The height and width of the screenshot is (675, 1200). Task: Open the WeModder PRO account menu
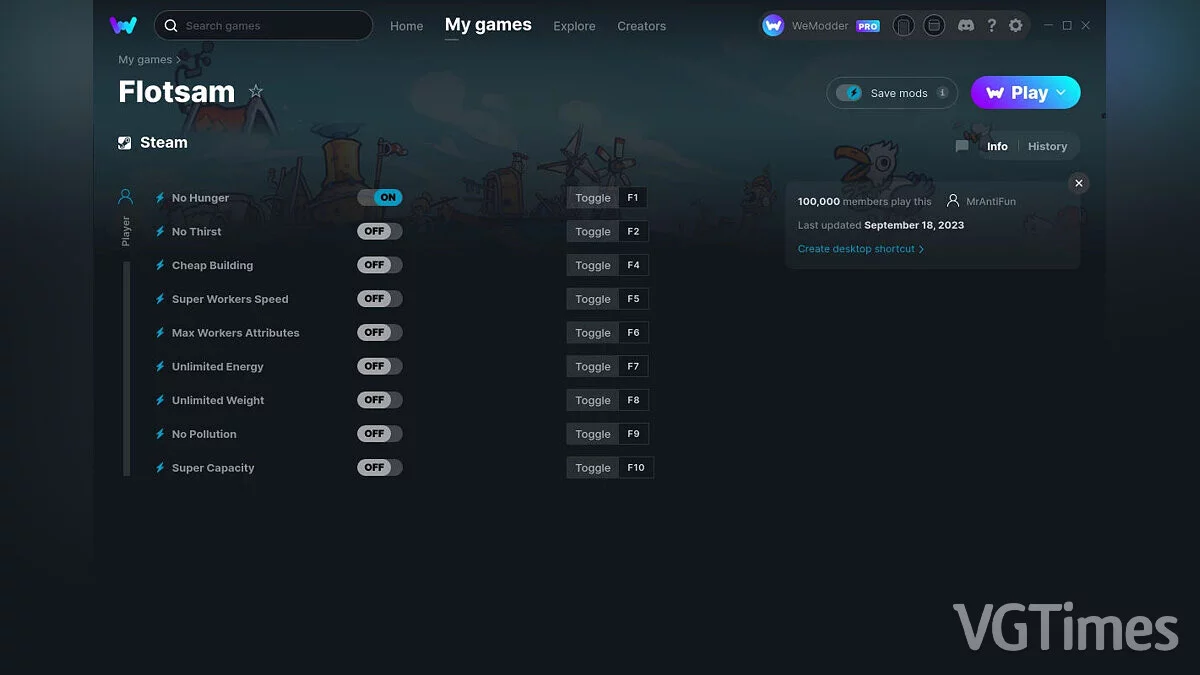click(821, 26)
